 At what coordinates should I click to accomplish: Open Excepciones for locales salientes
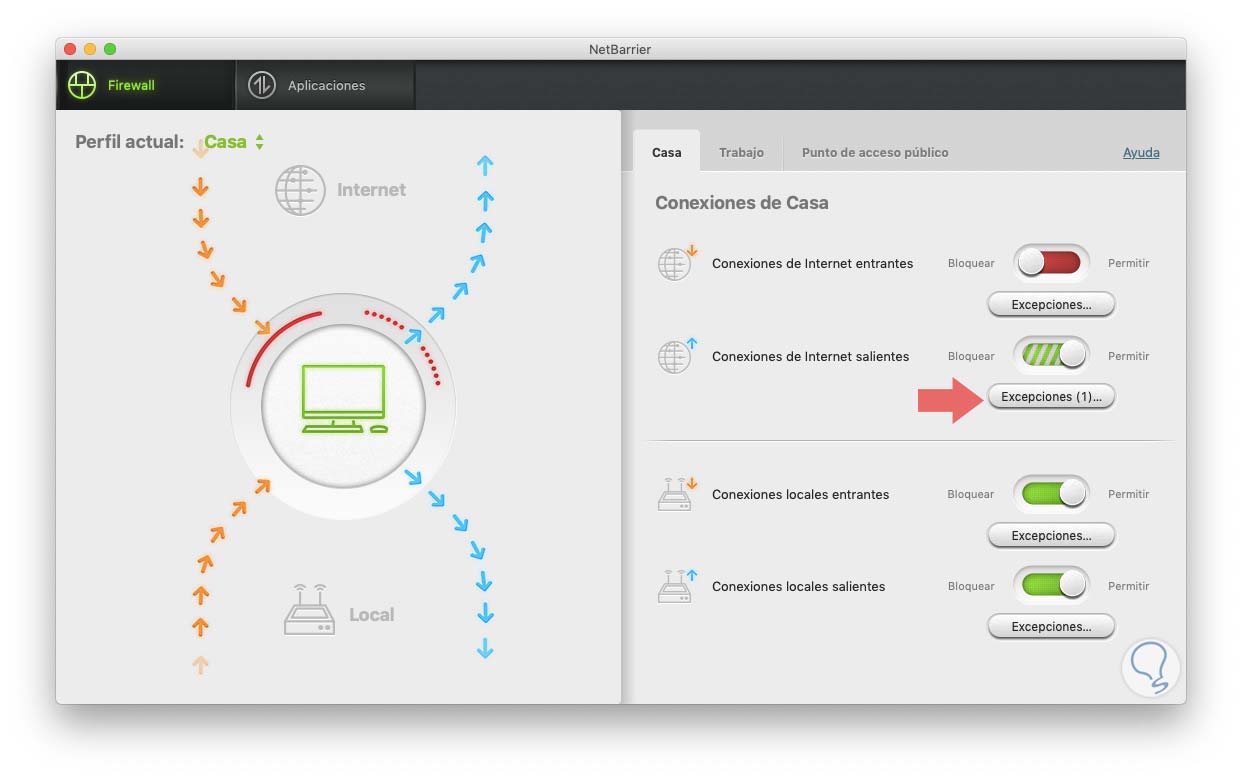(1051, 627)
